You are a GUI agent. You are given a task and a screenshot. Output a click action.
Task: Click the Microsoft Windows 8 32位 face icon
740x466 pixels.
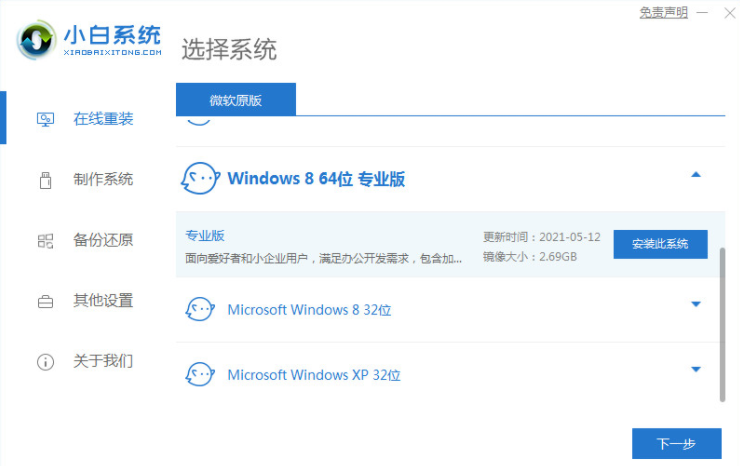tap(200, 309)
